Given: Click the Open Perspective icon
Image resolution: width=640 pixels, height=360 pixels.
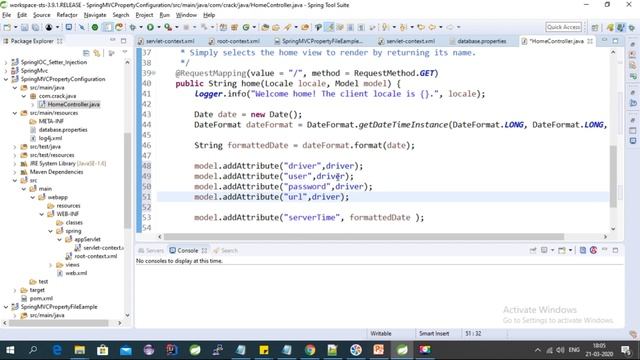Looking at the screenshot, I should [595, 27].
